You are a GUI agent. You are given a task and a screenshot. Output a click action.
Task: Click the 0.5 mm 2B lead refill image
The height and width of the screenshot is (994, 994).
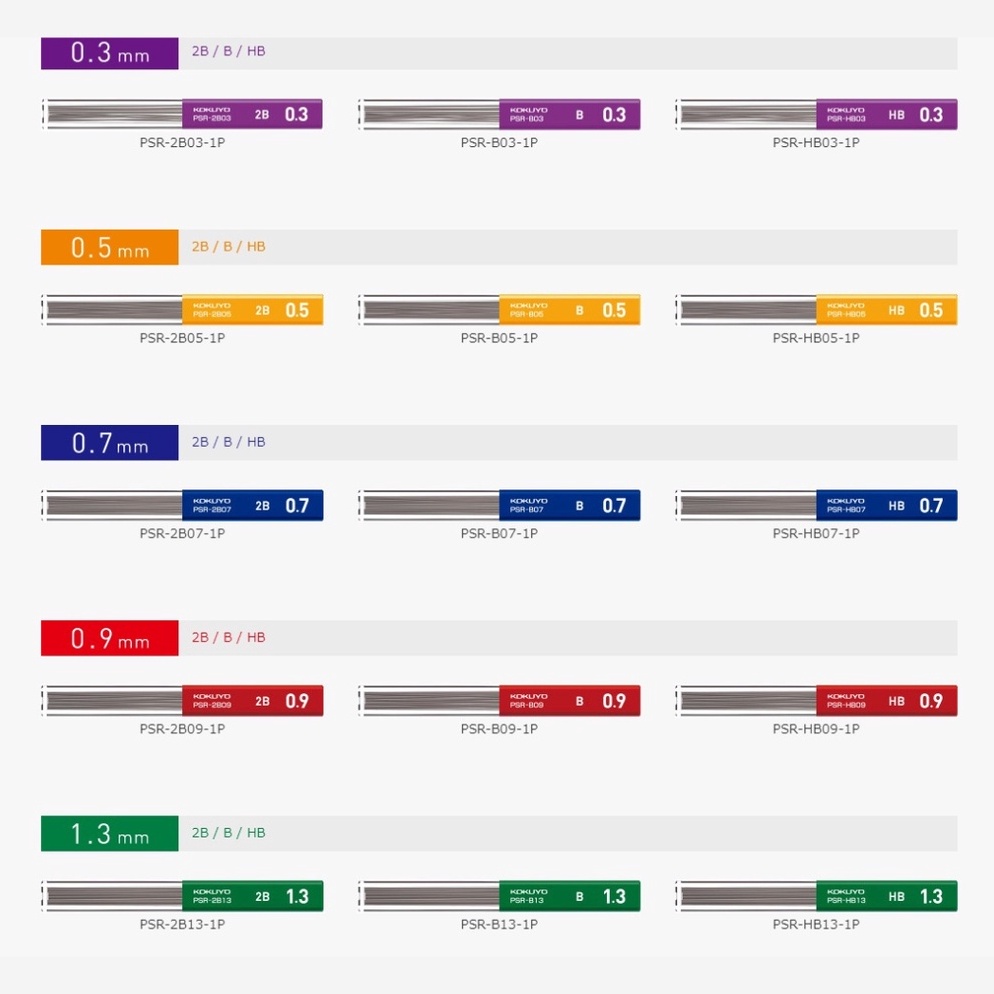182,310
